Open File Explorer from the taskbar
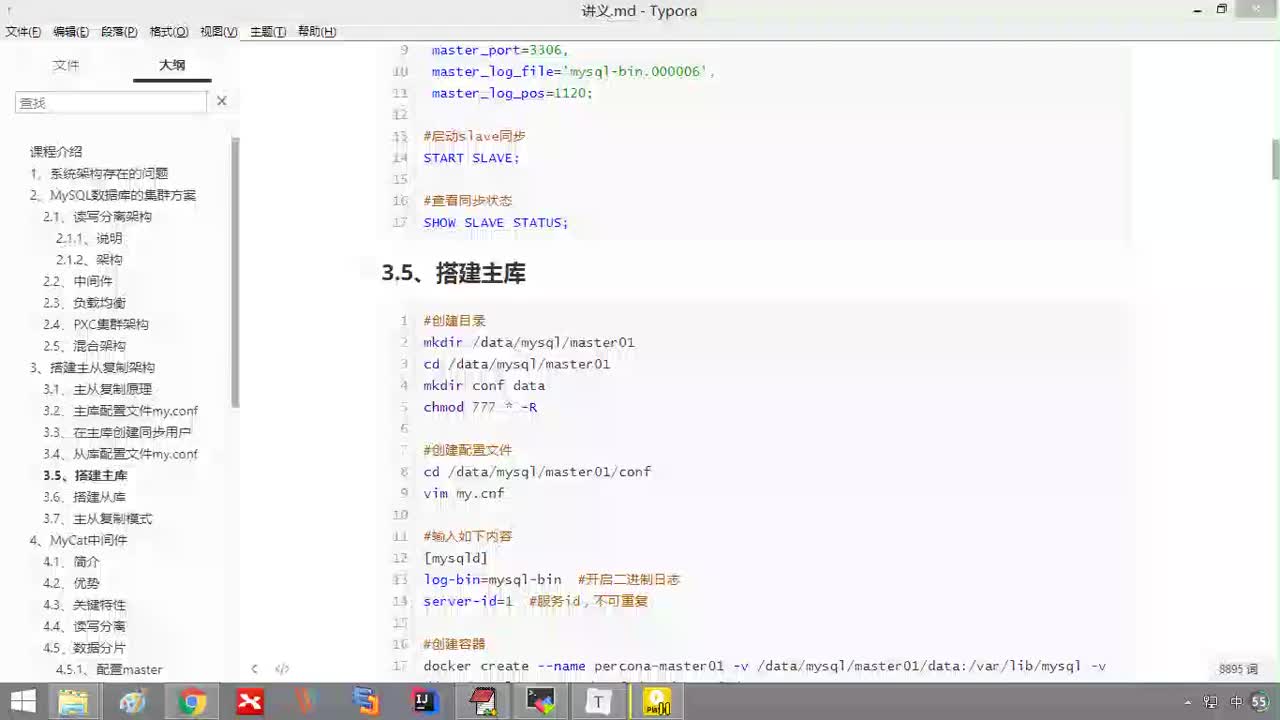This screenshot has width=1280, height=720. click(73, 702)
